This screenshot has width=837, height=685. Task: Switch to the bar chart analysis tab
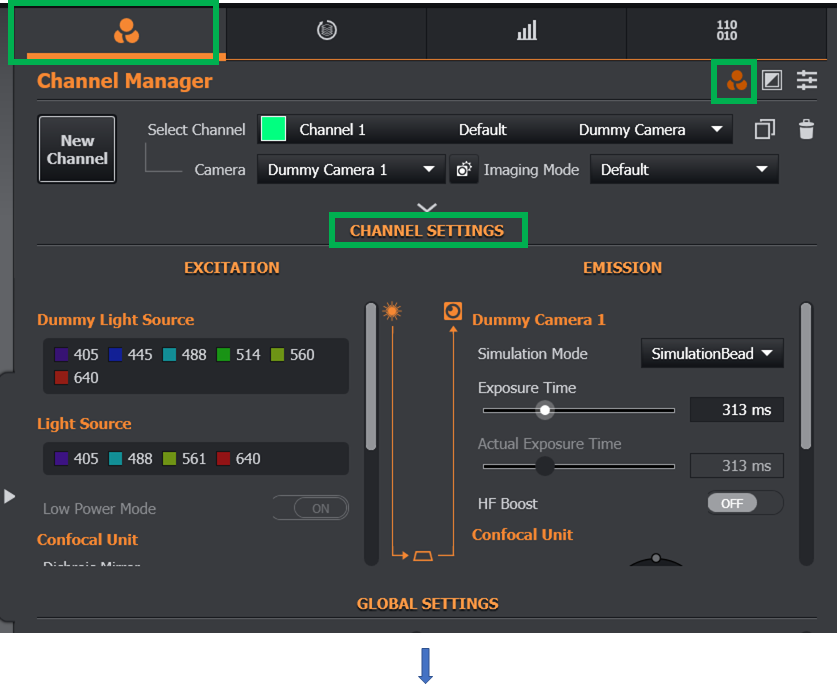pos(526,31)
